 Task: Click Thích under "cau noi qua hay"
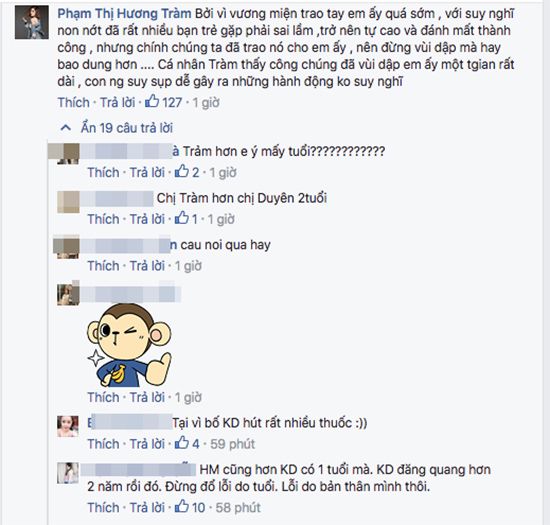[103, 266]
